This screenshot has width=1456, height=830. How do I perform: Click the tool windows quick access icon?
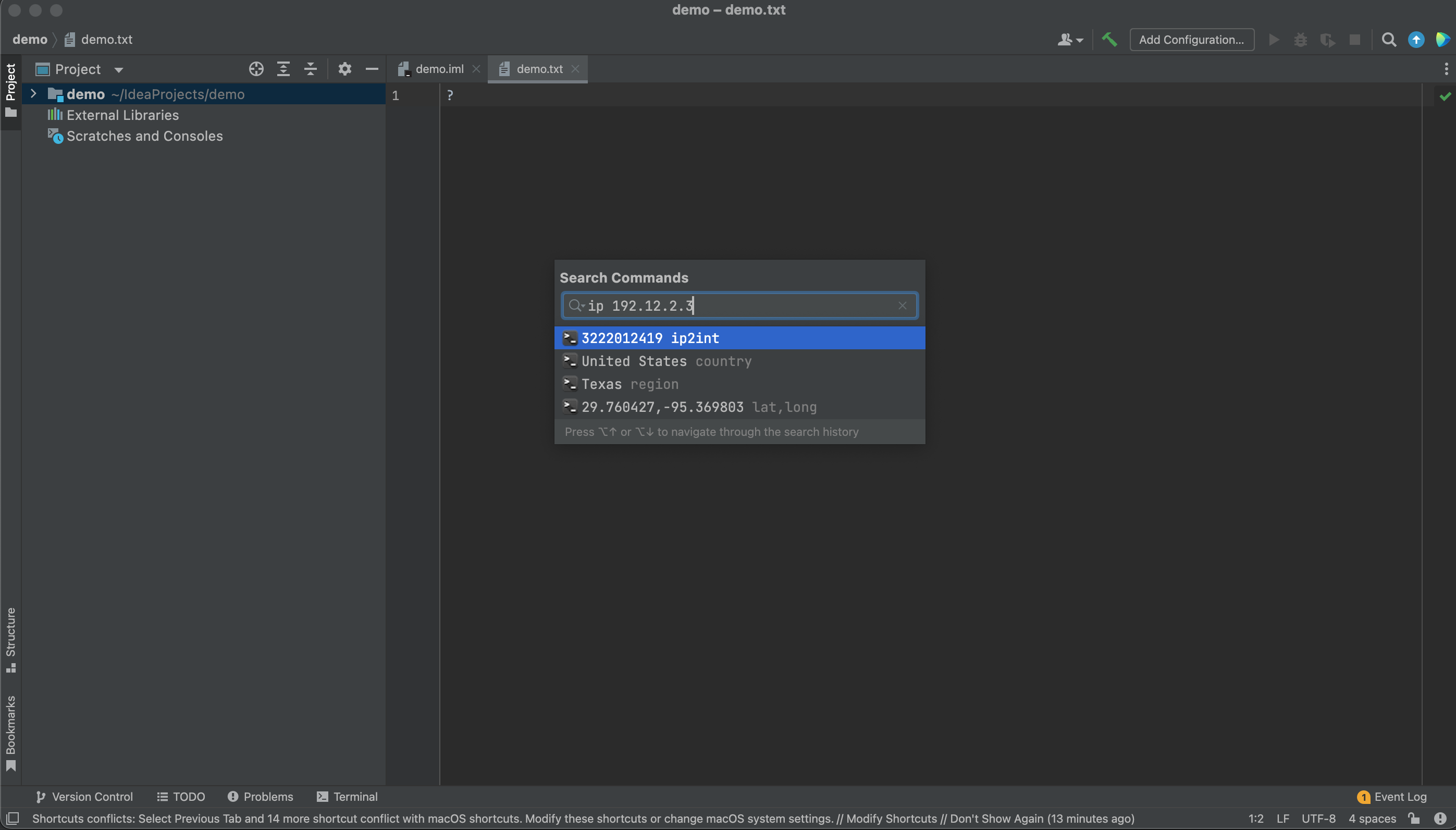[12, 818]
